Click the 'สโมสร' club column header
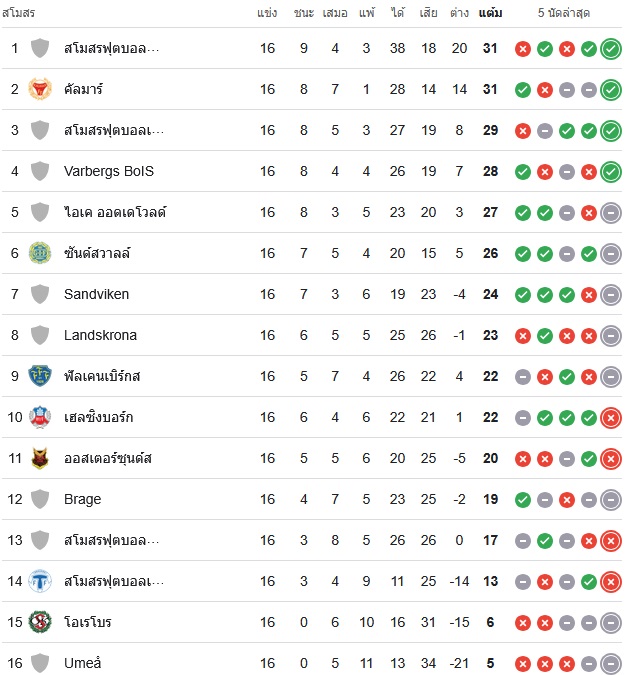The width and height of the screenshot is (625, 675). click(x=18, y=13)
